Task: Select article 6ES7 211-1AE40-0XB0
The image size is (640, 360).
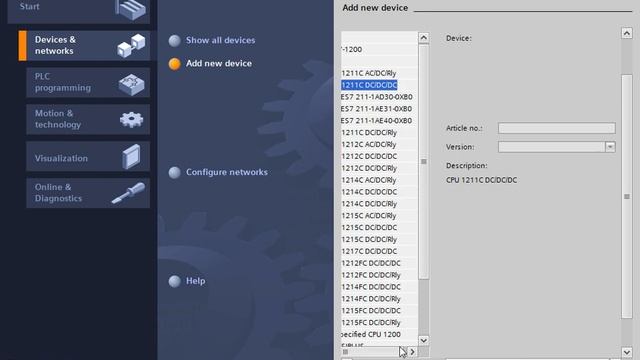Action: [377, 120]
